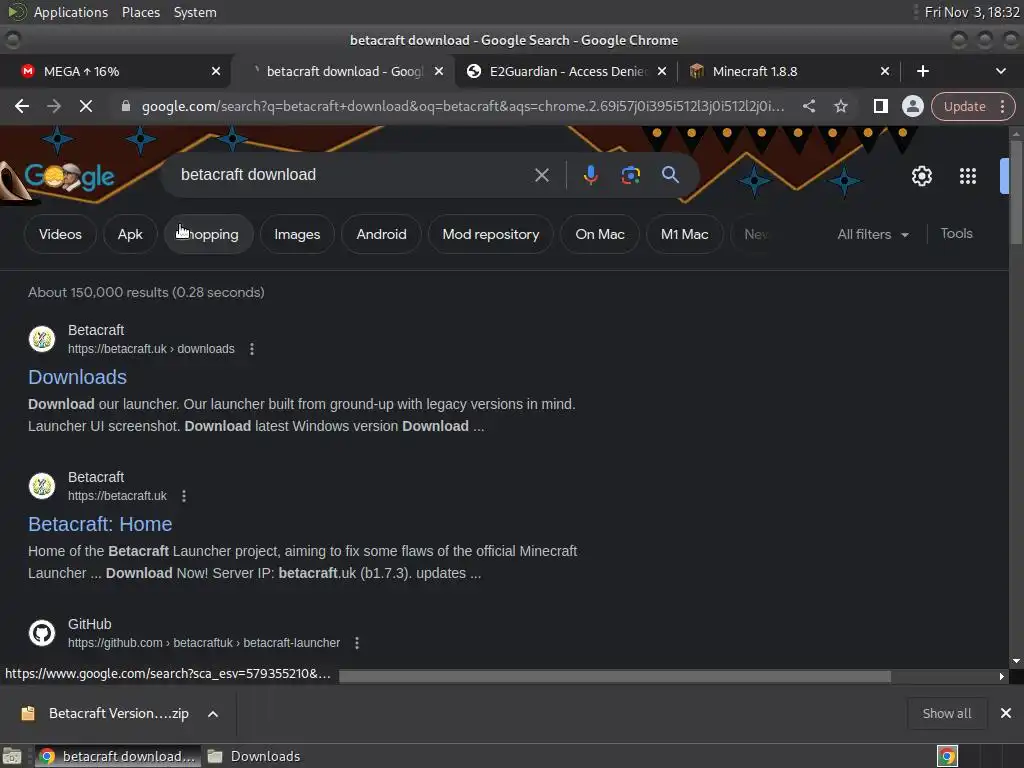This screenshot has width=1024, height=768.
Task: Switch to E2Guardian Access Denied tab
Action: tap(567, 71)
